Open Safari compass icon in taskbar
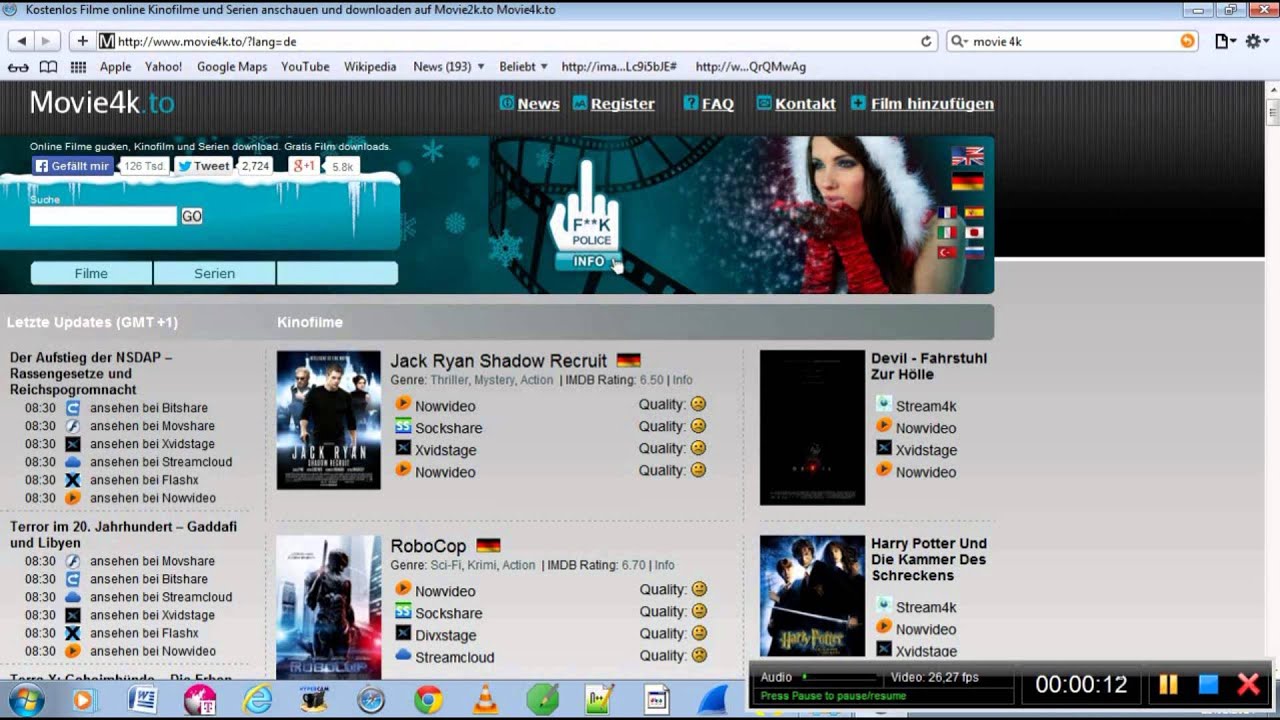The width and height of the screenshot is (1280, 720). click(x=371, y=700)
